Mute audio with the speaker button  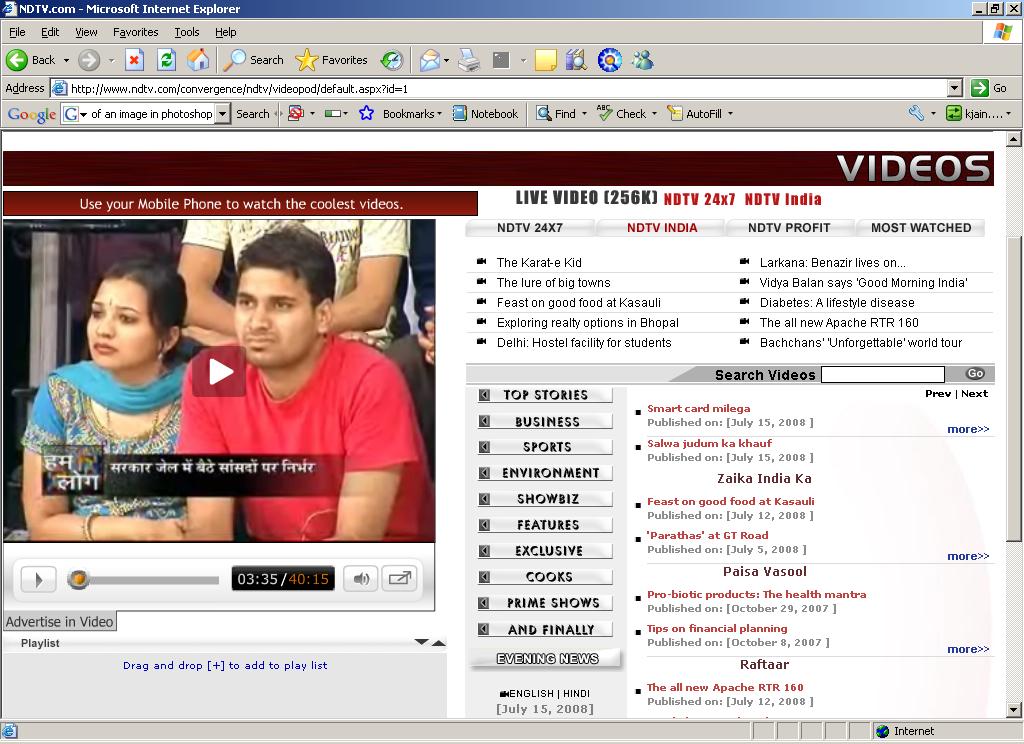[360, 579]
